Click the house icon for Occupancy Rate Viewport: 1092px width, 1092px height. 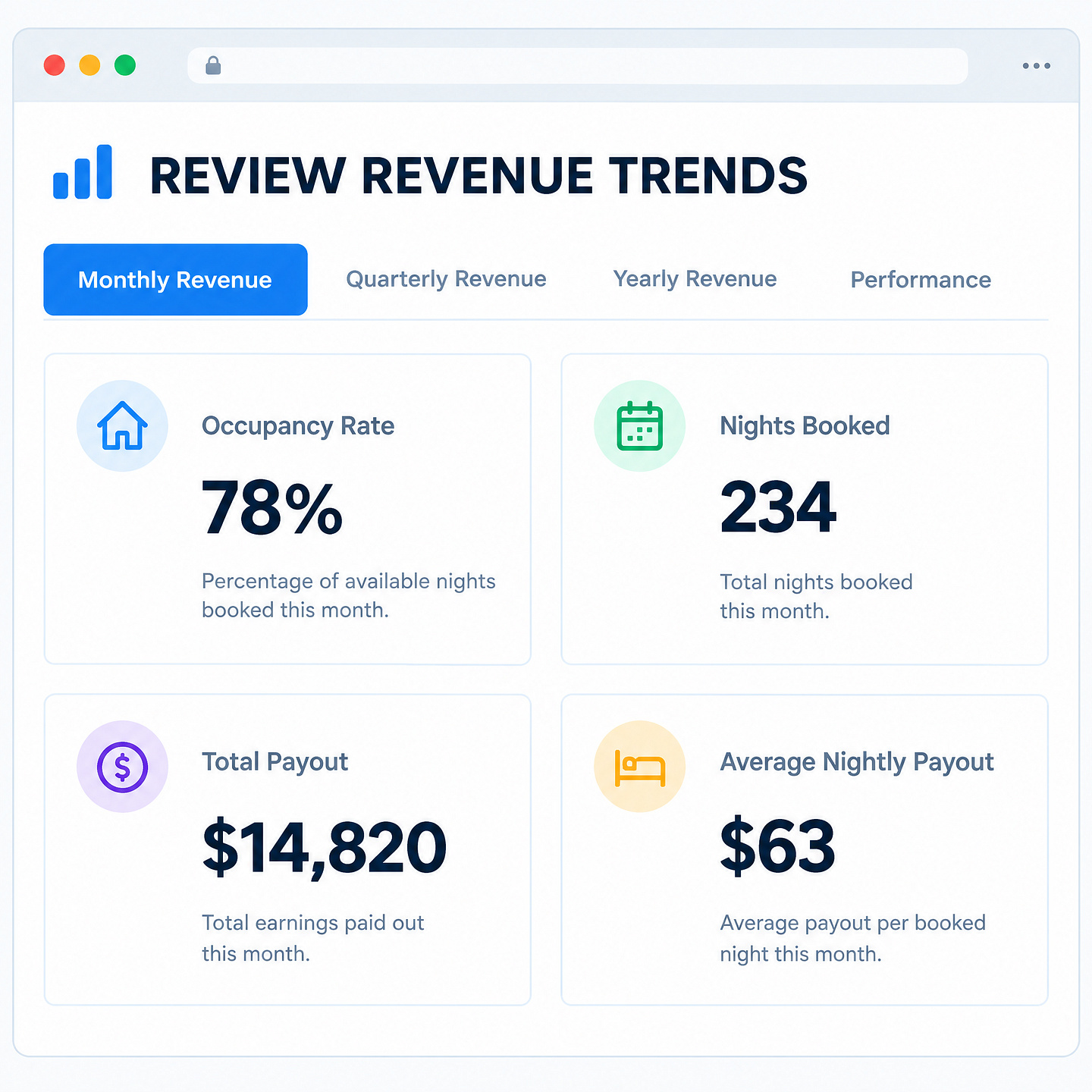coord(122,425)
